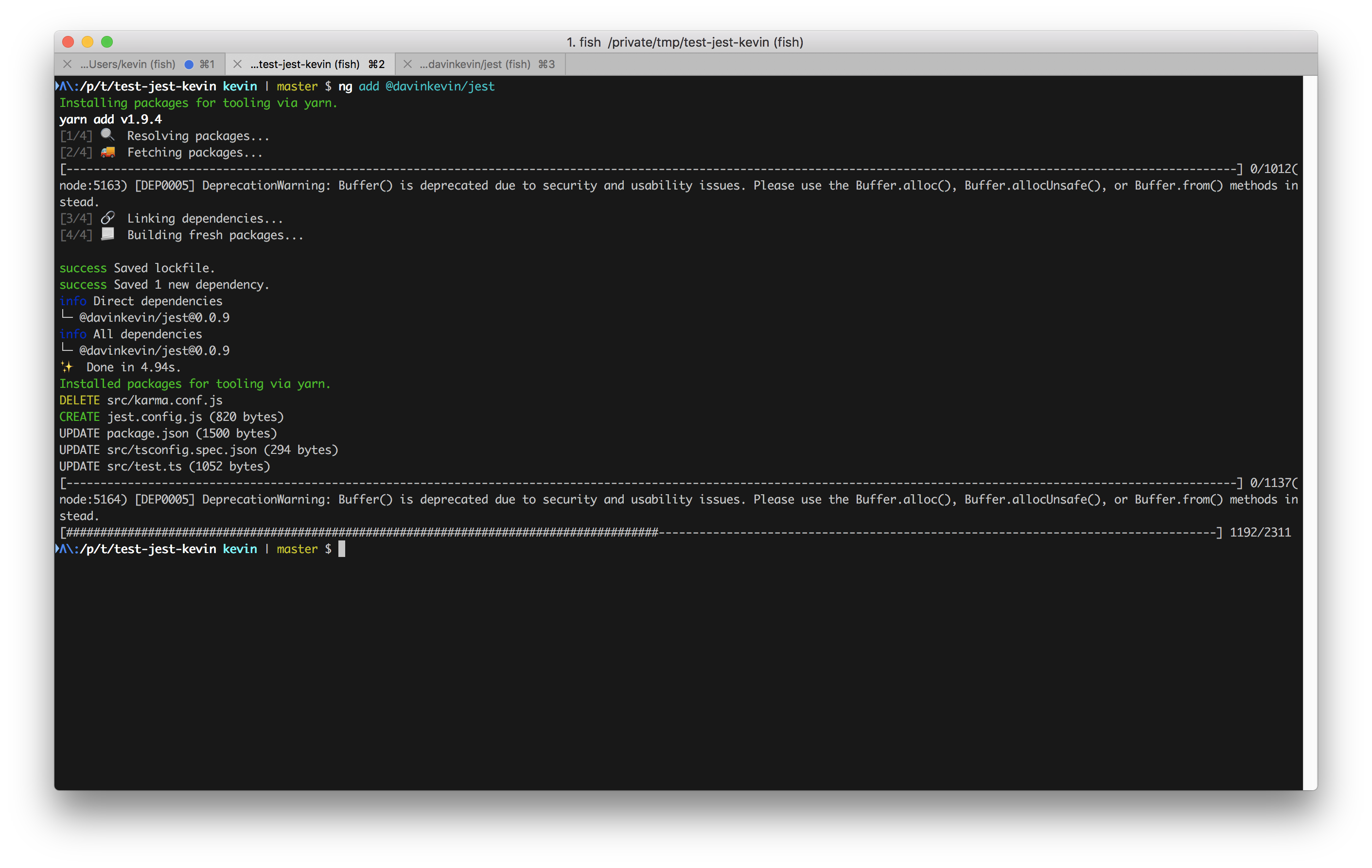Close the test-jest-kevin tab with its X

pos(238,64)
